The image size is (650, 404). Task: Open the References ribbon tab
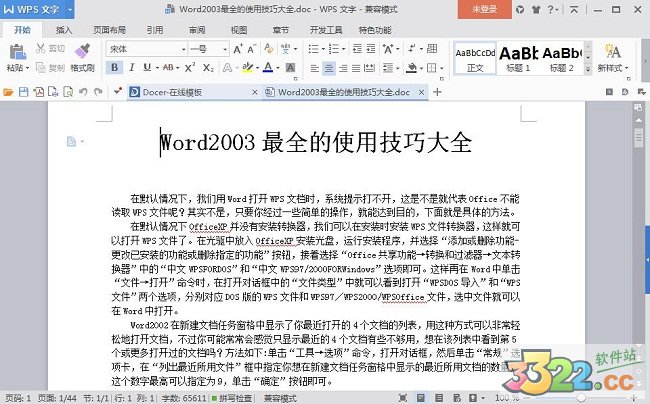point(155,30)
